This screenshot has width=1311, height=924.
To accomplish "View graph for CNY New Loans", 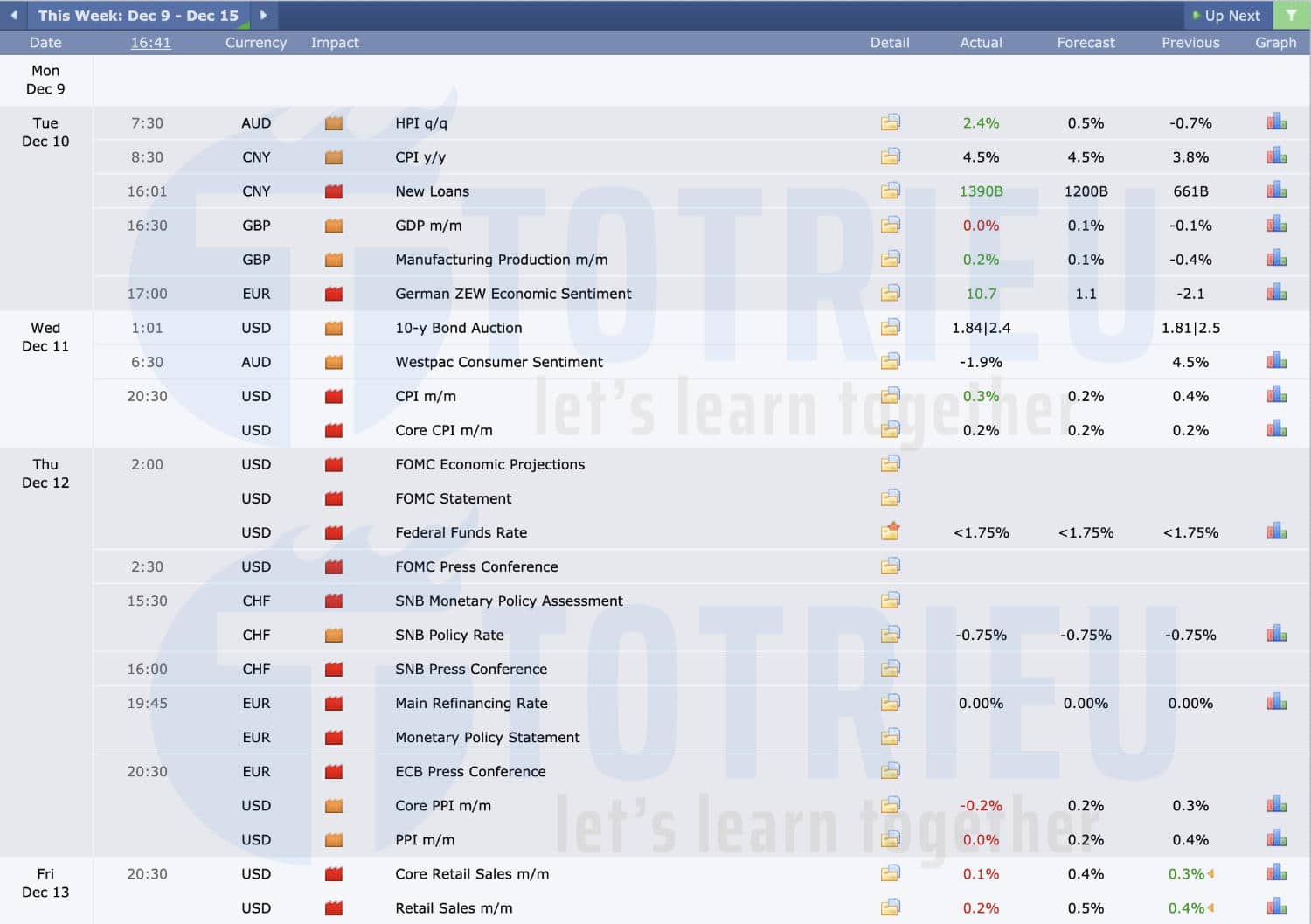I will (1276, 191).
